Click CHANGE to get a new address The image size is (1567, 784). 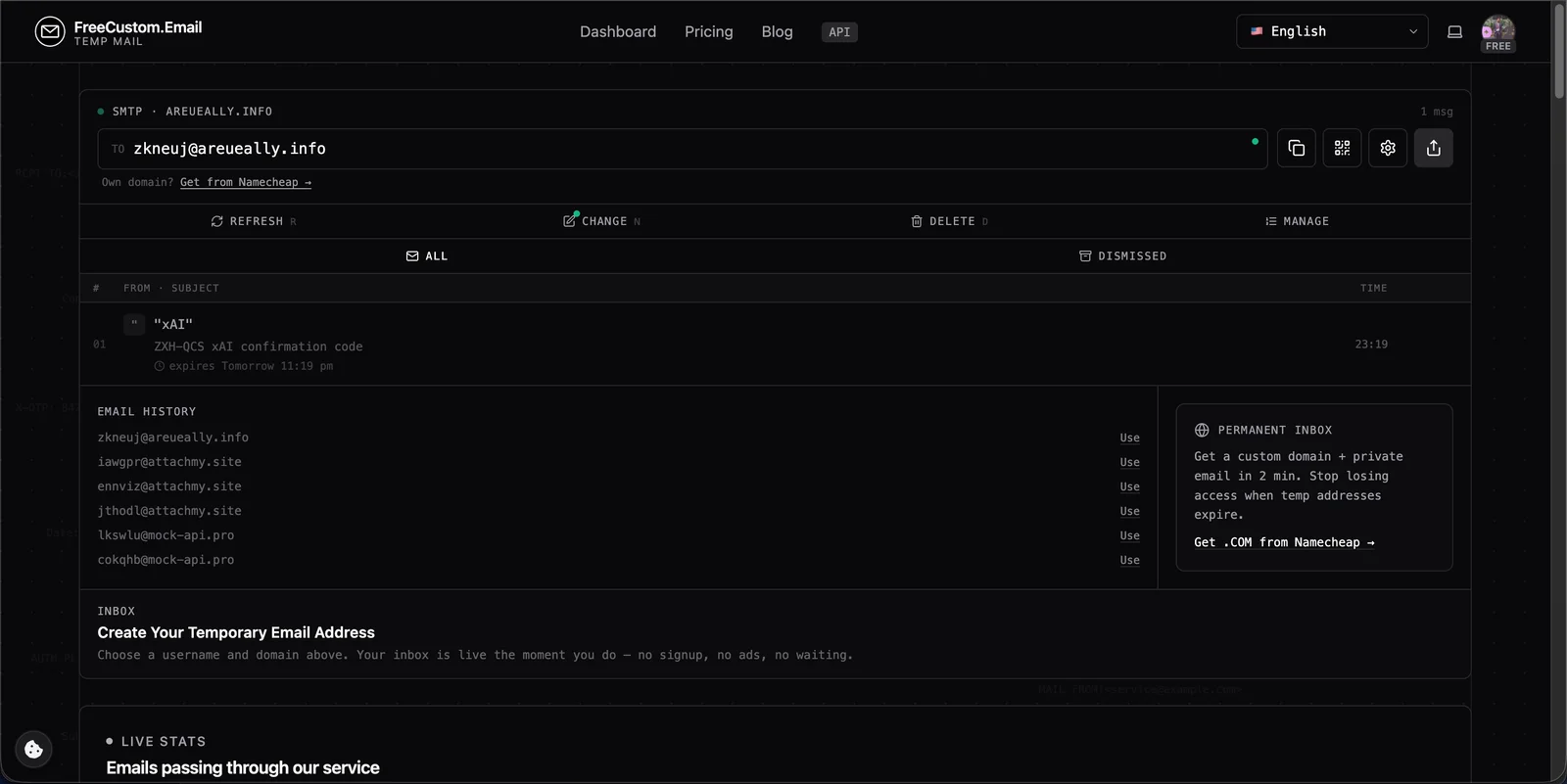[601, 221]
